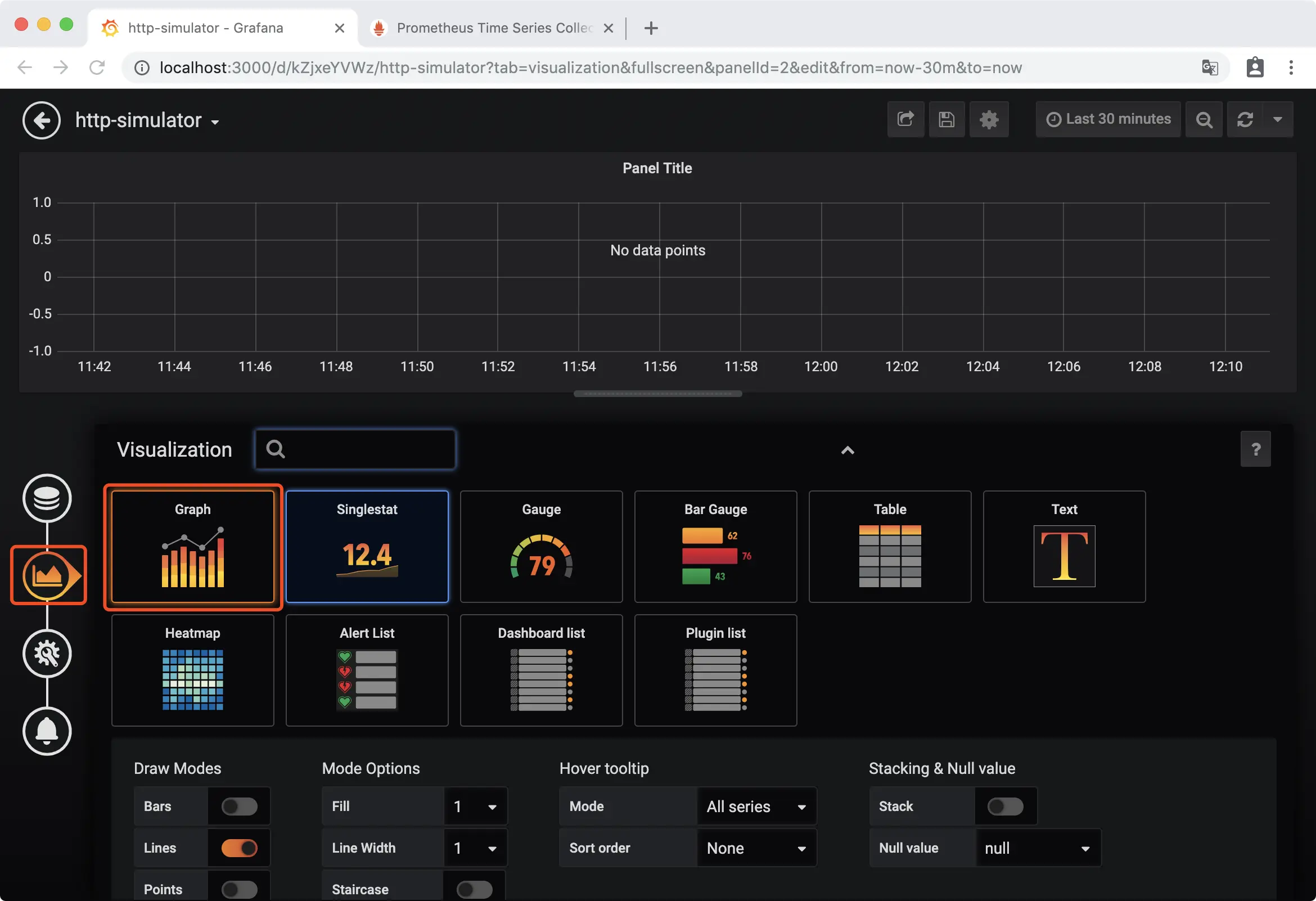1316x901 pixels.
Task: Click the zoom out time range icon
Action: tap(1204, 119)
